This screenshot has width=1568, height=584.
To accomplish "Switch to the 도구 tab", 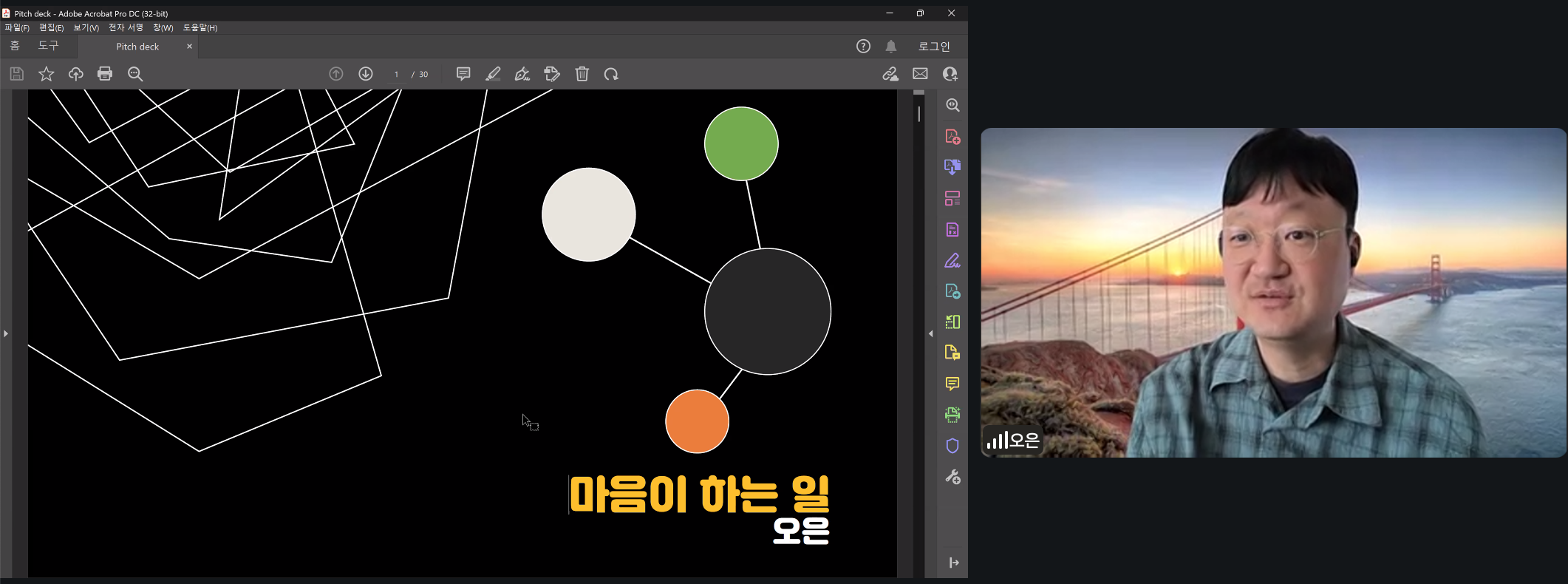I will point(48,46).
